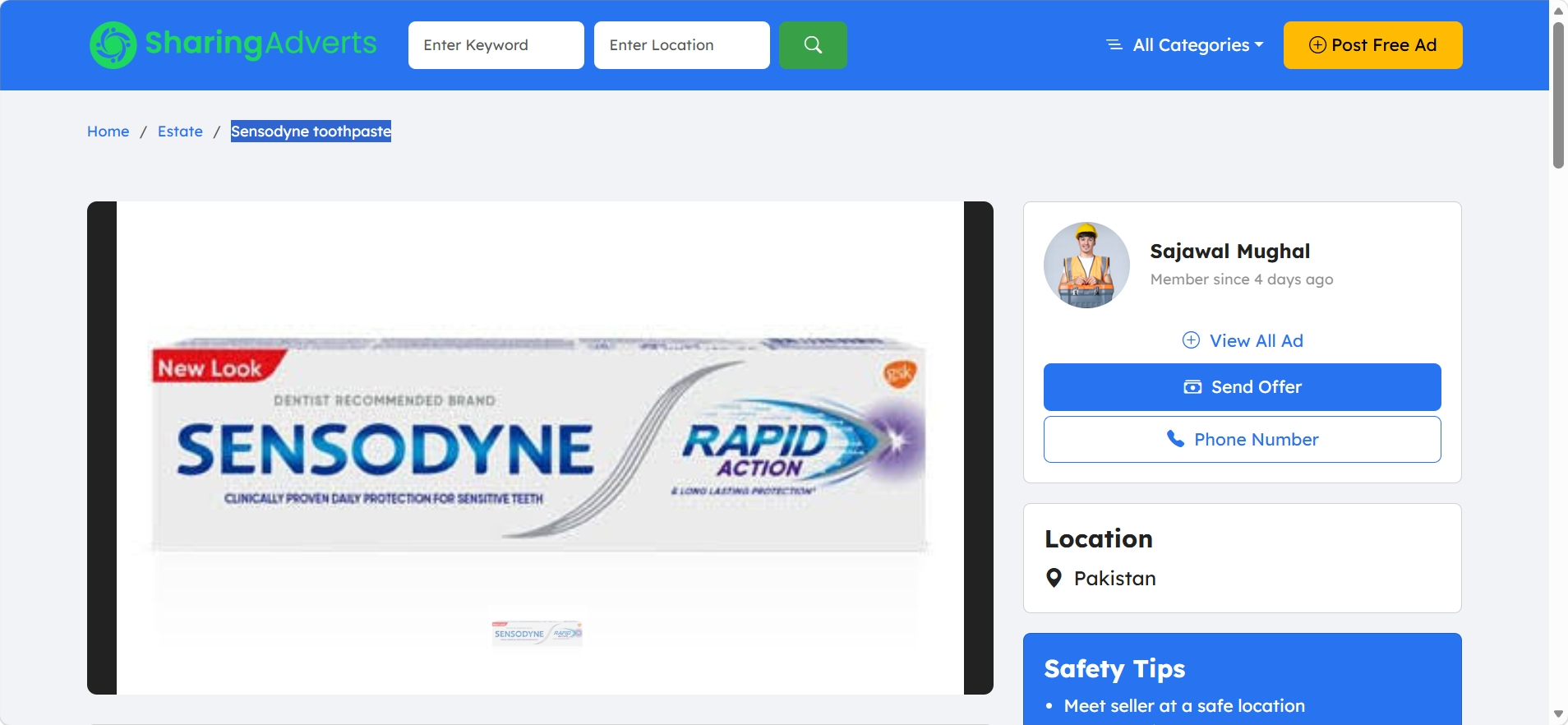The width and height of the screenshot is (1568, 725).
Task: Click the seller name Sajawal Mughal
Action: pos(1230,252)
